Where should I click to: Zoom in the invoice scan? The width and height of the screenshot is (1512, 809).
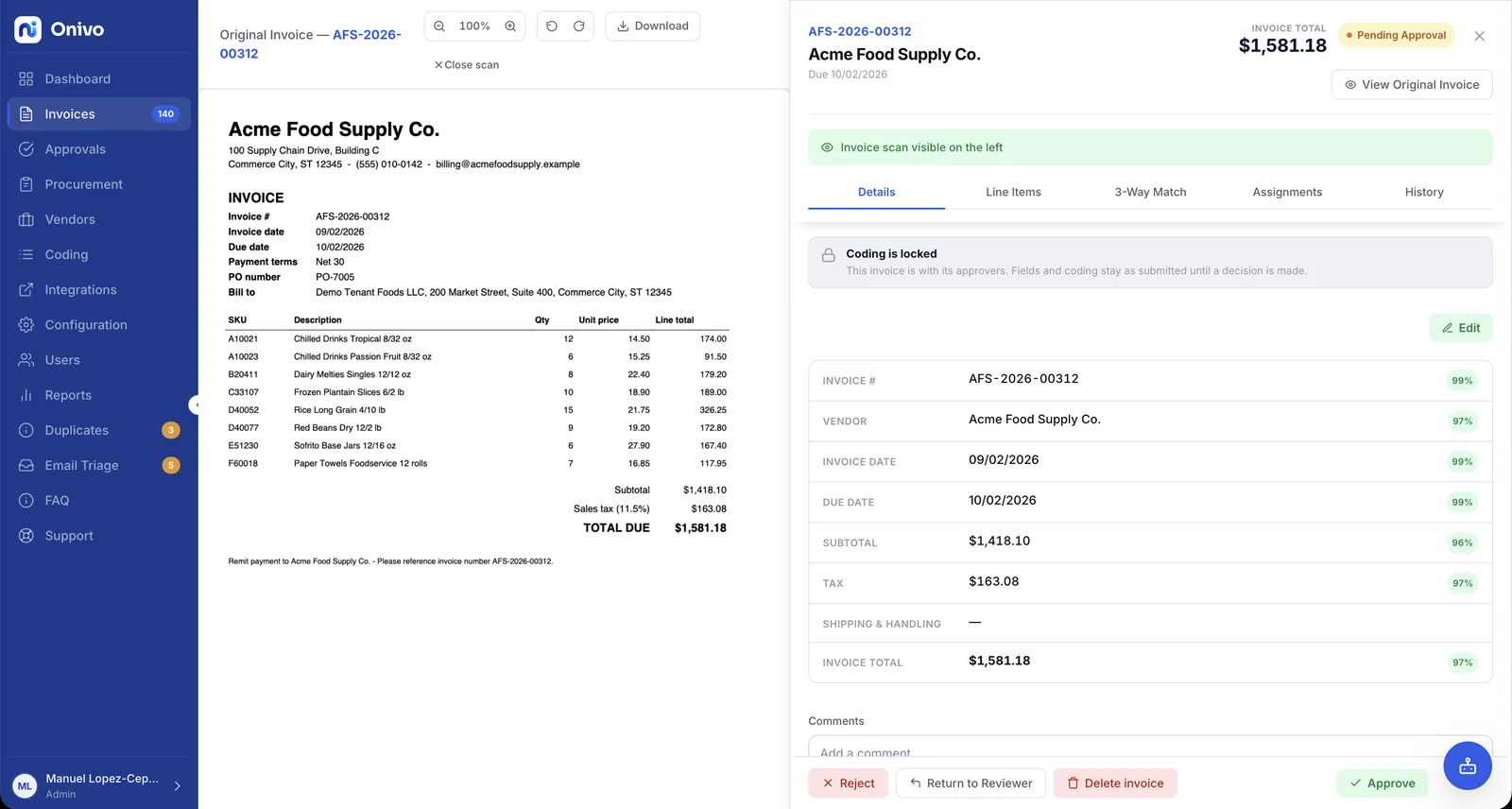click(510, 26)
